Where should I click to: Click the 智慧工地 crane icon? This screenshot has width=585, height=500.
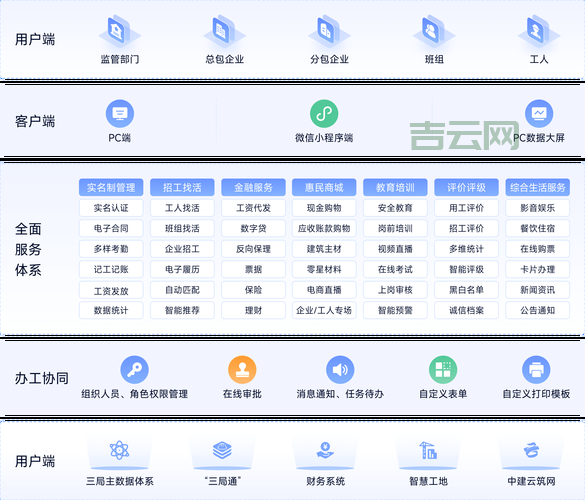(x=428, y=450)
